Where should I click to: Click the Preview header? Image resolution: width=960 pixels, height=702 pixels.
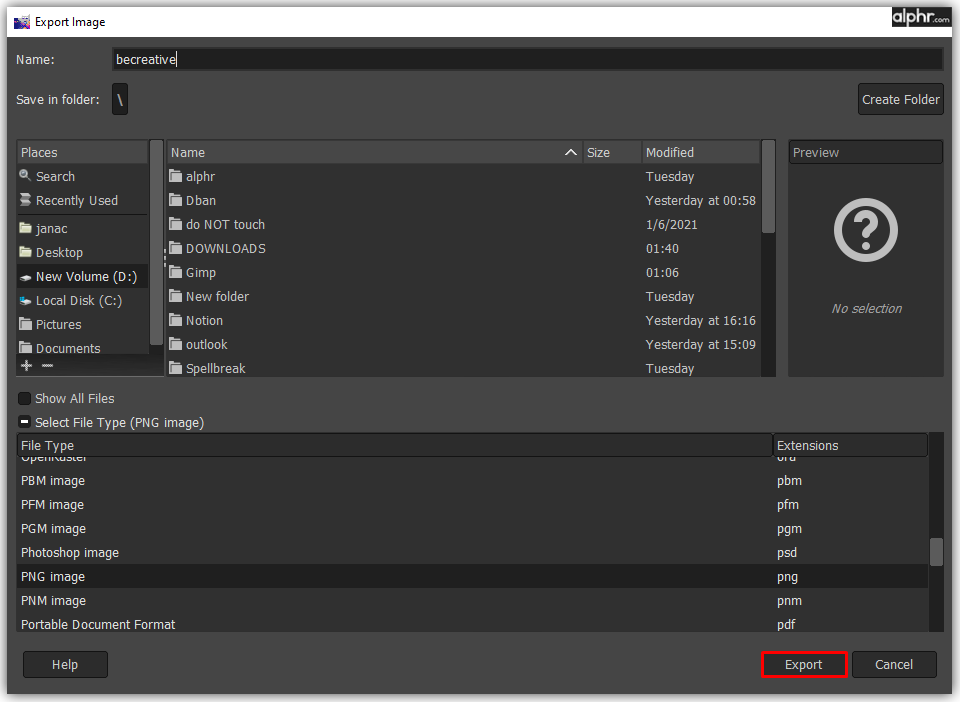coord(866,152)
